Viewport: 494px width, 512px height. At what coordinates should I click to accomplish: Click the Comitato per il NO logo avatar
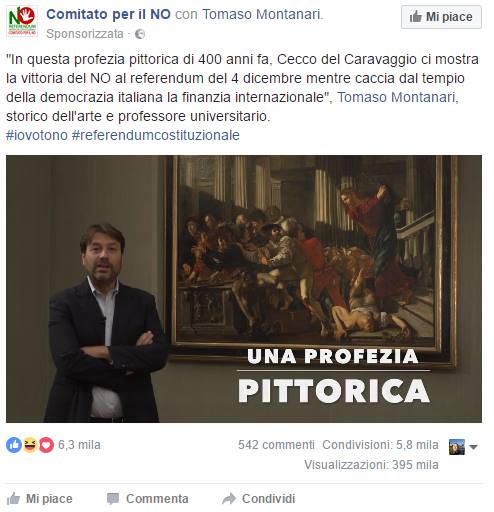tap(22, 21)
